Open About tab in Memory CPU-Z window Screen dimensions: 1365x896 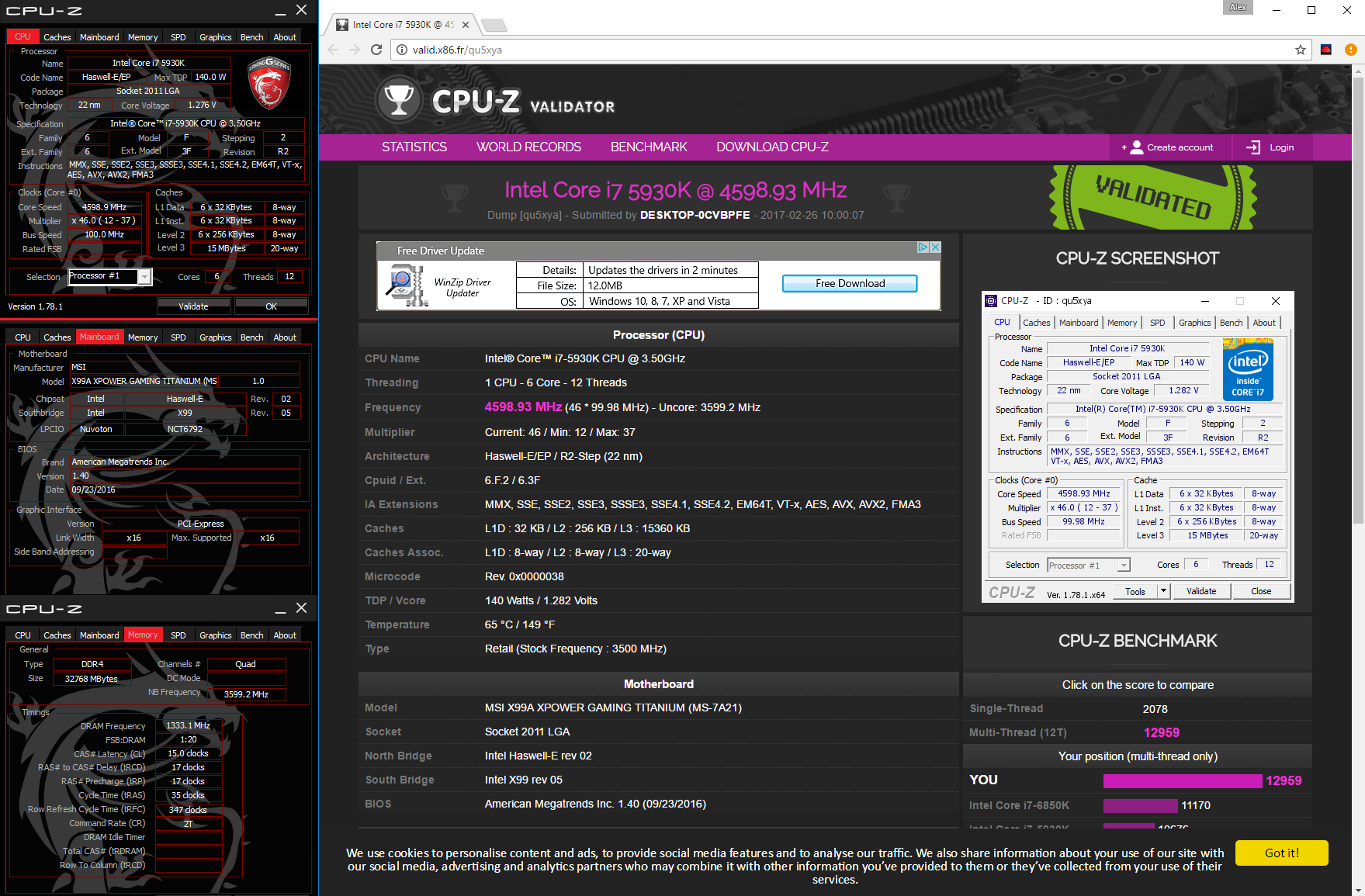(285, 635)
